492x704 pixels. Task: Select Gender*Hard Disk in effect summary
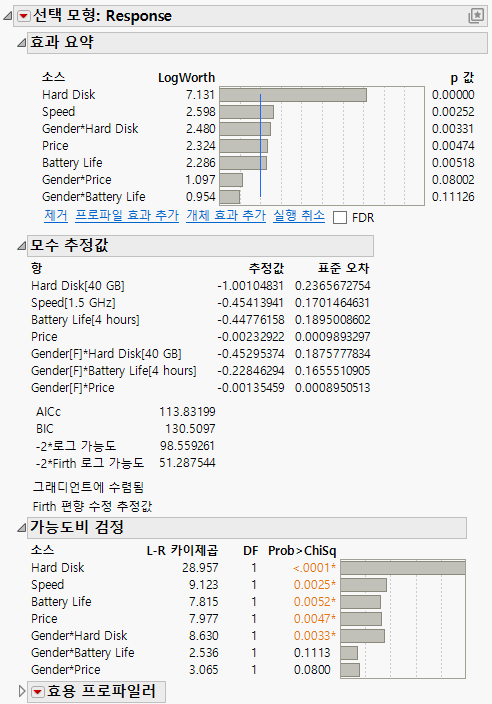90,129
